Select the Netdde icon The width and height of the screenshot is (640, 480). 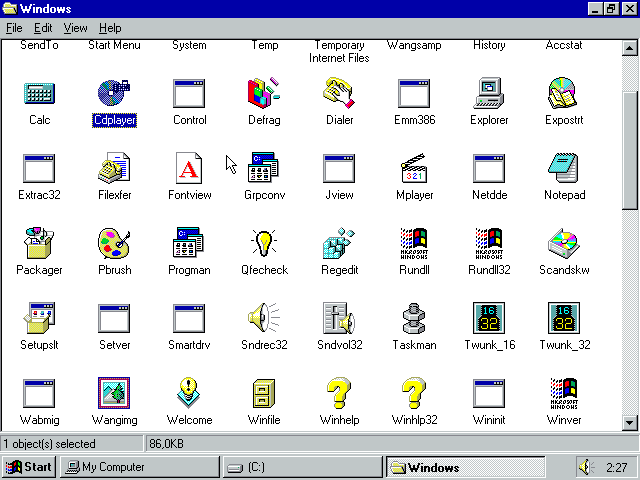(x=489, y=169)
